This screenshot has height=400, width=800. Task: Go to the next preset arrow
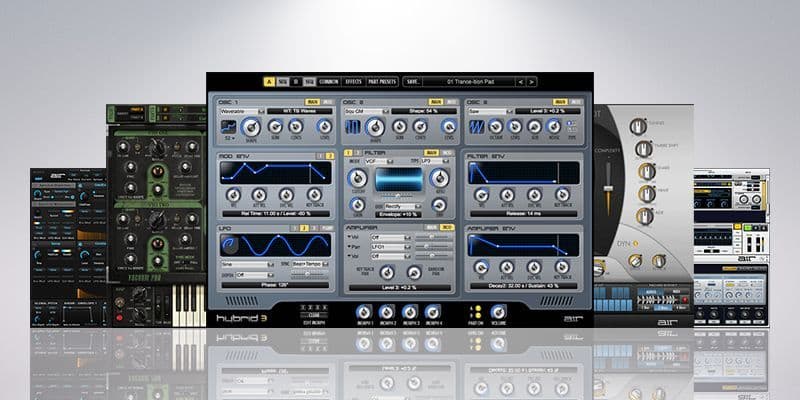pyautogui.click(x=532, y=82)
